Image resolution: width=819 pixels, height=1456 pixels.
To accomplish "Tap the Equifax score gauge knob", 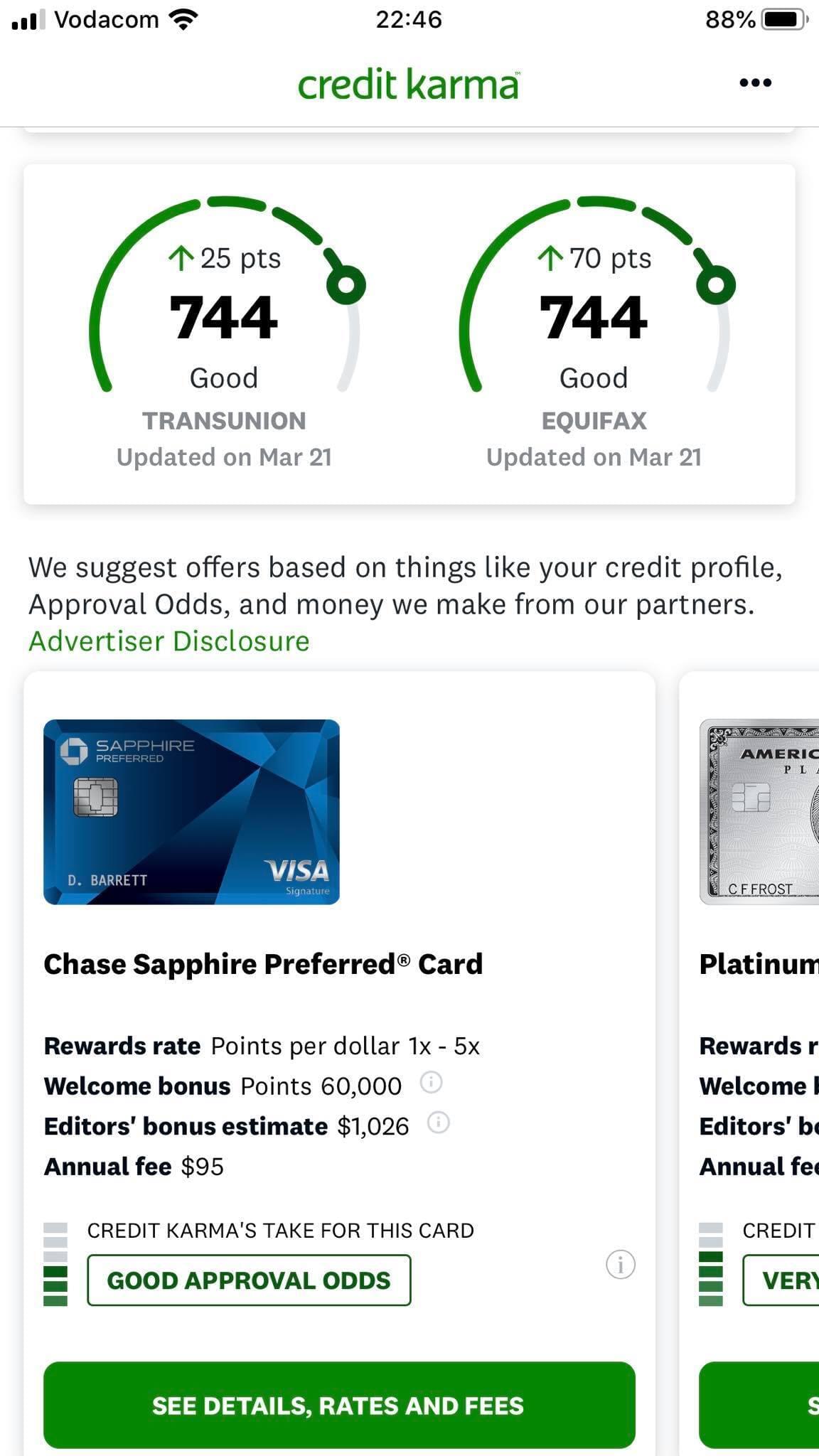I will [x=716, y=285].
